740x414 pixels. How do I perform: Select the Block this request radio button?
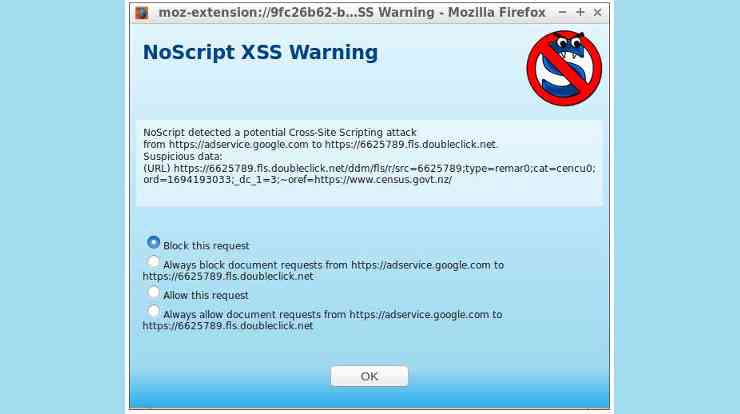(153, 242)
